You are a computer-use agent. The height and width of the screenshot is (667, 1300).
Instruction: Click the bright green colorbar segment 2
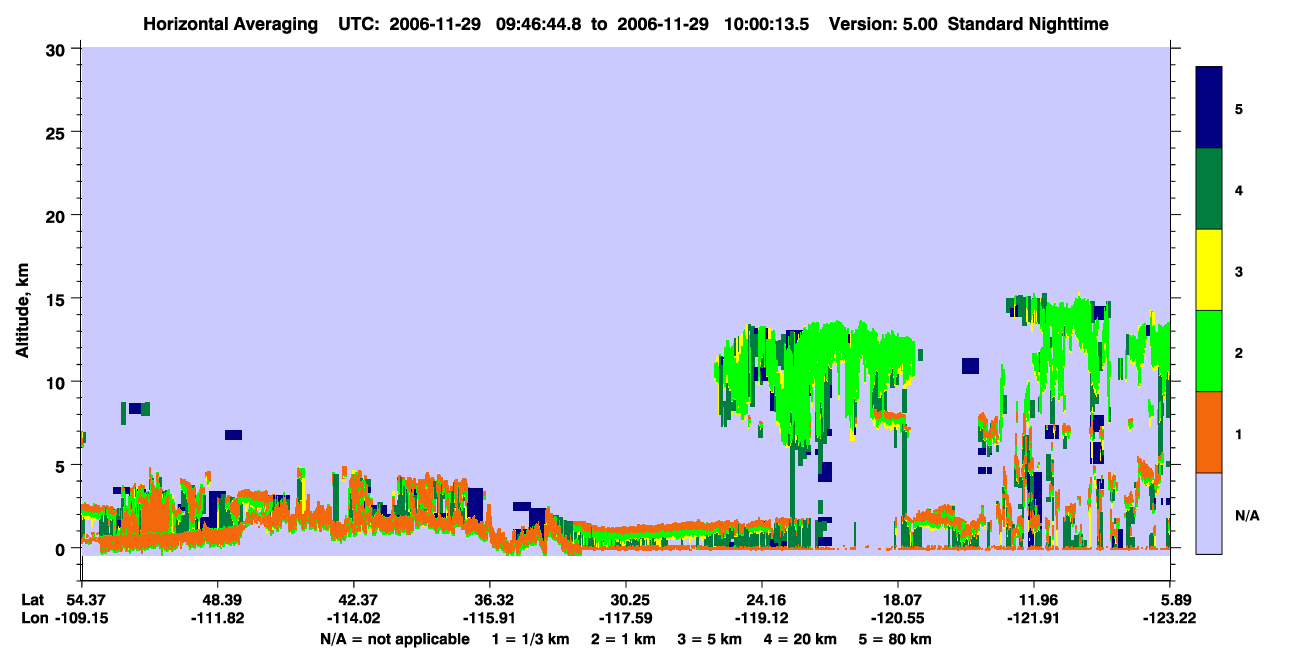pos(1209,351)
